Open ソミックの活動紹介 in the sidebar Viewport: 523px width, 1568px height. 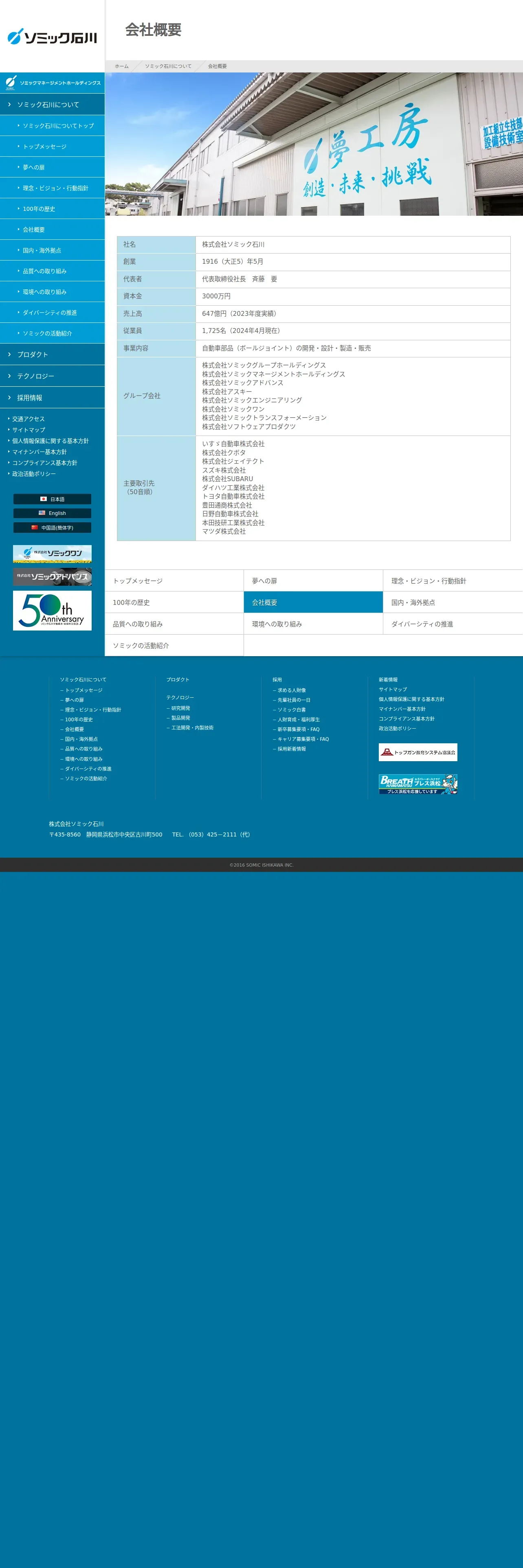(x=53, y=333)
